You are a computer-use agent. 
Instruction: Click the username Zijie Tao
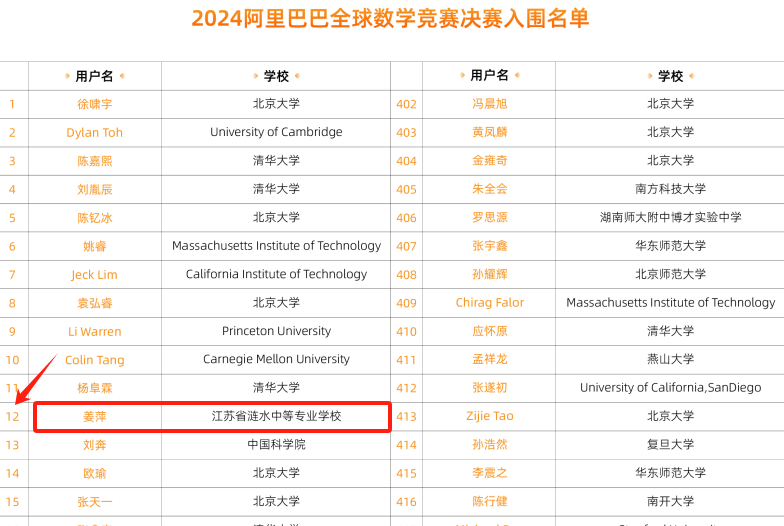(490, 416)
